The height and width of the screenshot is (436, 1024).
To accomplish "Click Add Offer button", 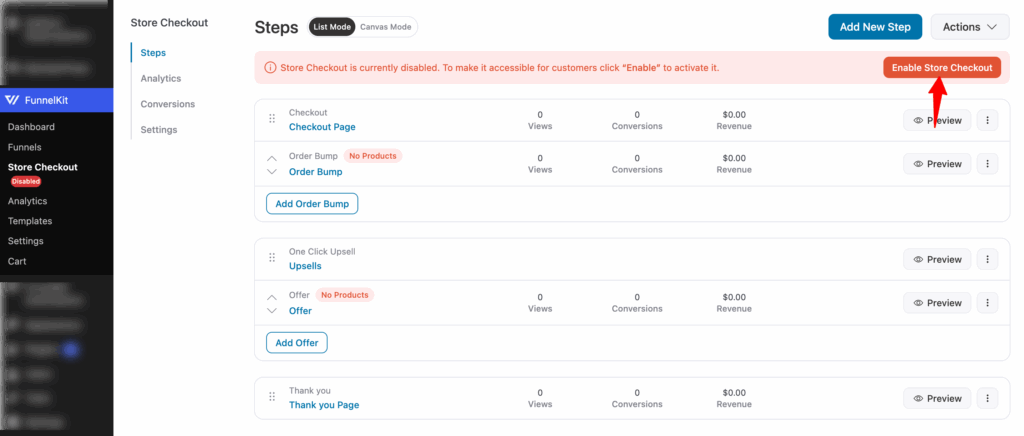I will (x=297, y=343).
